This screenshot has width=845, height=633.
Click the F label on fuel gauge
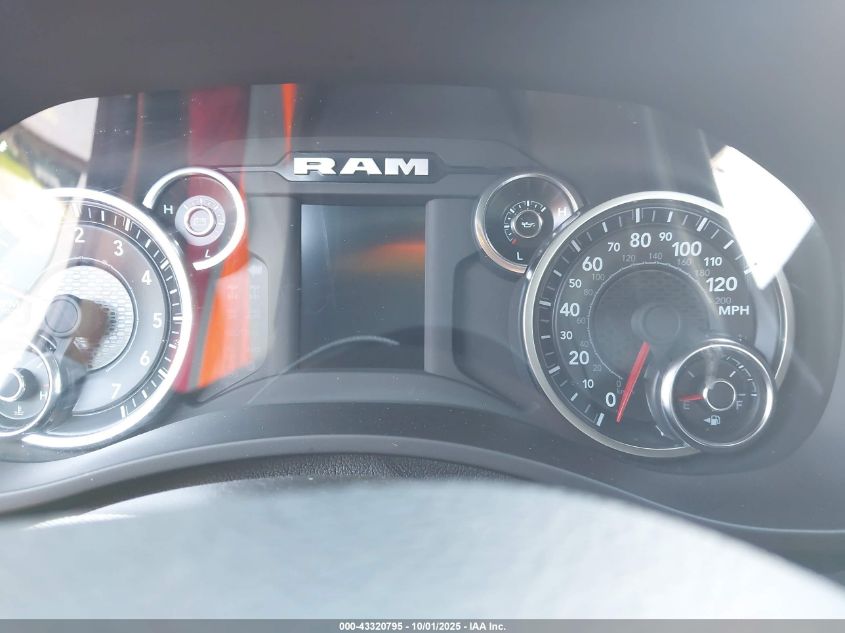pos(740,405)
